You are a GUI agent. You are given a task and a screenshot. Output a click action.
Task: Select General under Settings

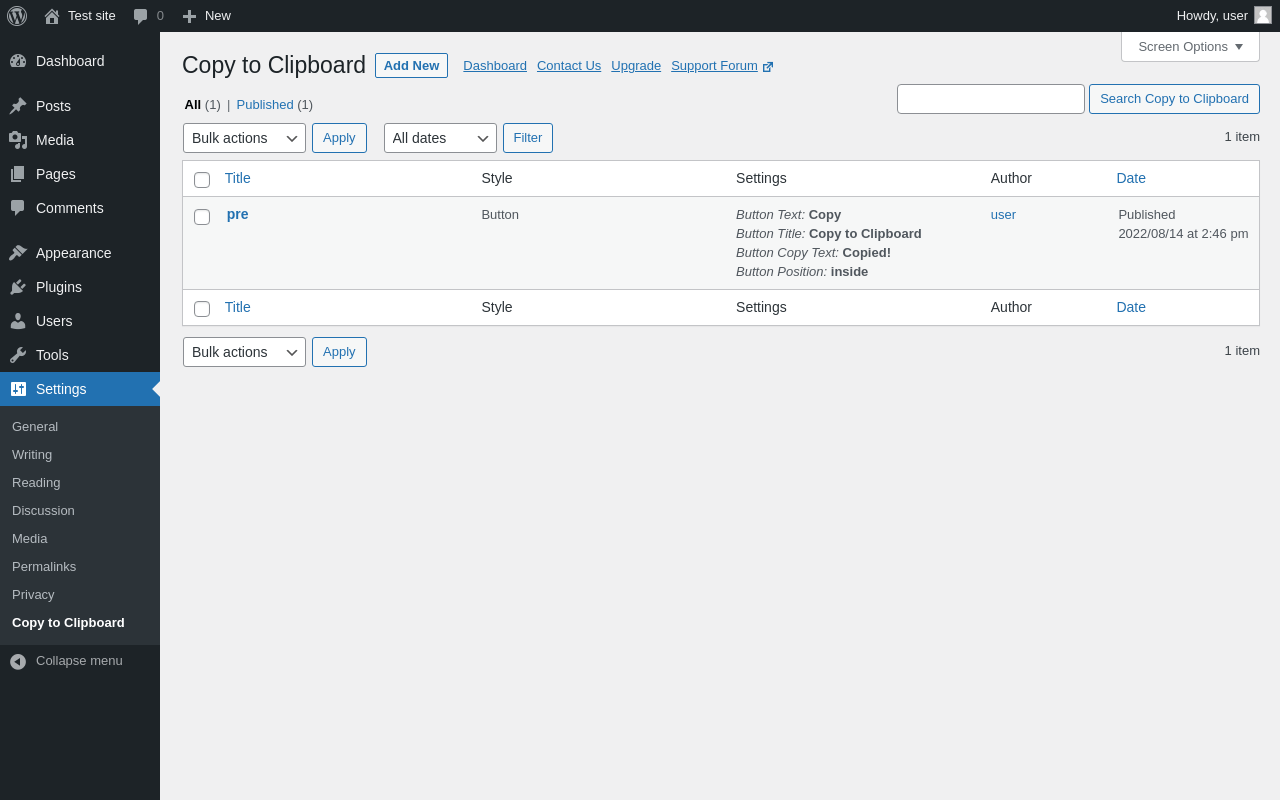pos(35,427)
